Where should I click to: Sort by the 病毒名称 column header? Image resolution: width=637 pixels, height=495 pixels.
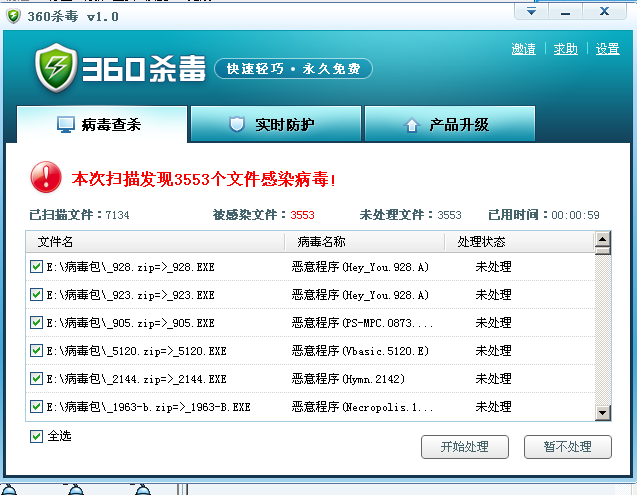365,242
